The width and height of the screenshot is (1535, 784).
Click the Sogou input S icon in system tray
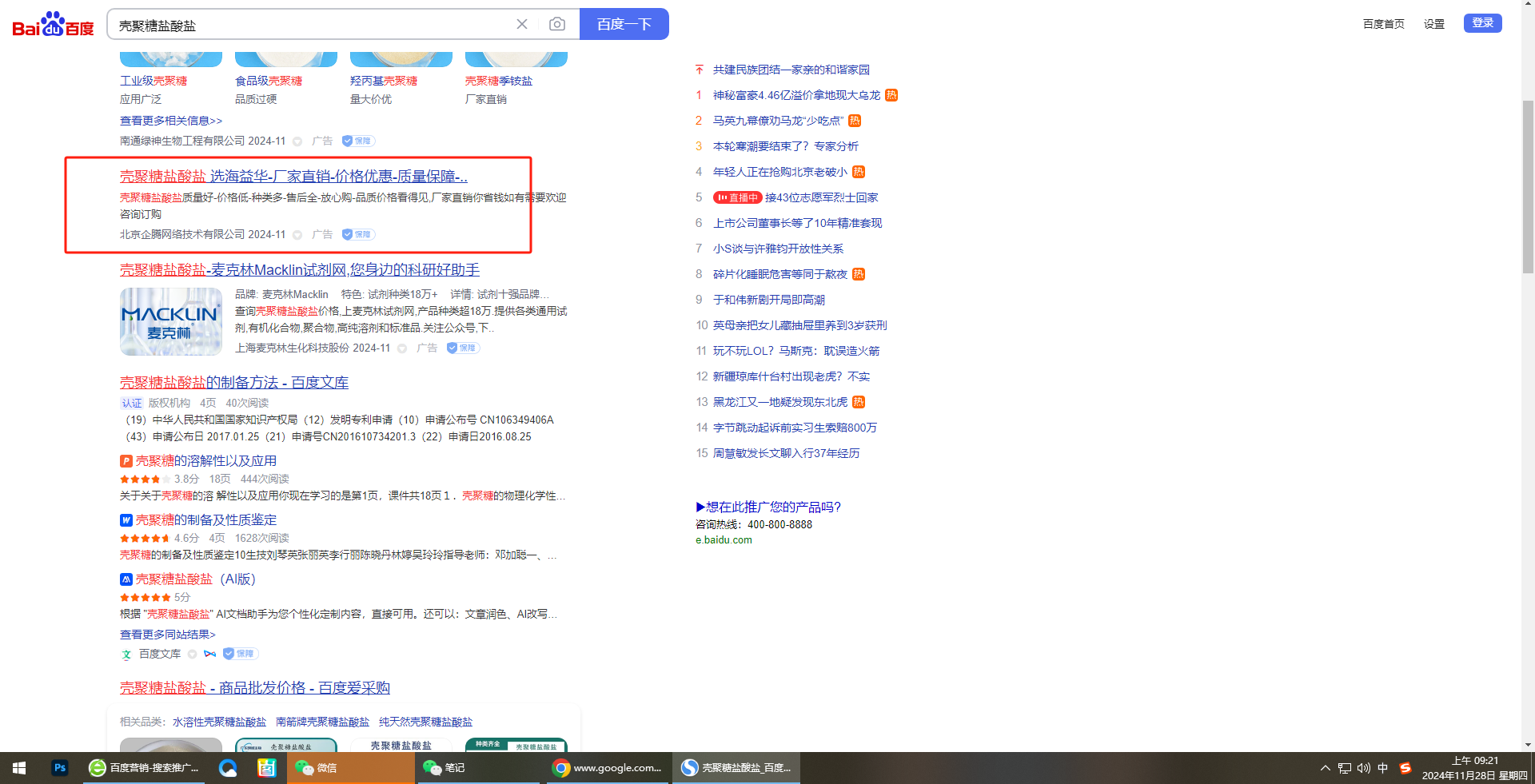[1405, 768]
